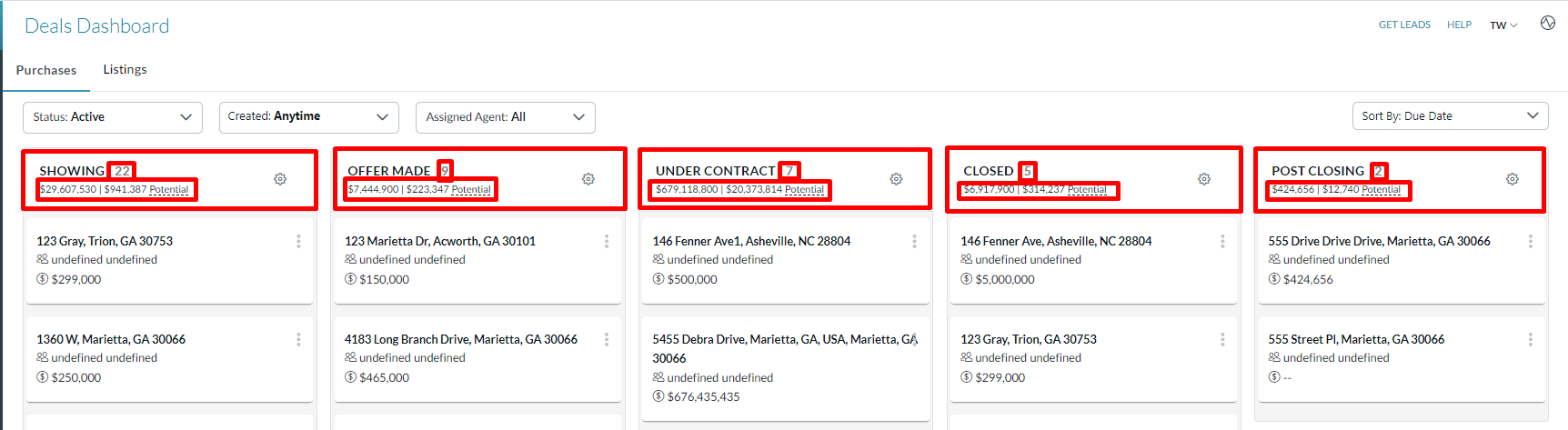Image resolution: width=1568 pixels, height=430 pixels.
Task: Expand the Assigned Agent: All dropdown
Action: click(x=505, y=117)
